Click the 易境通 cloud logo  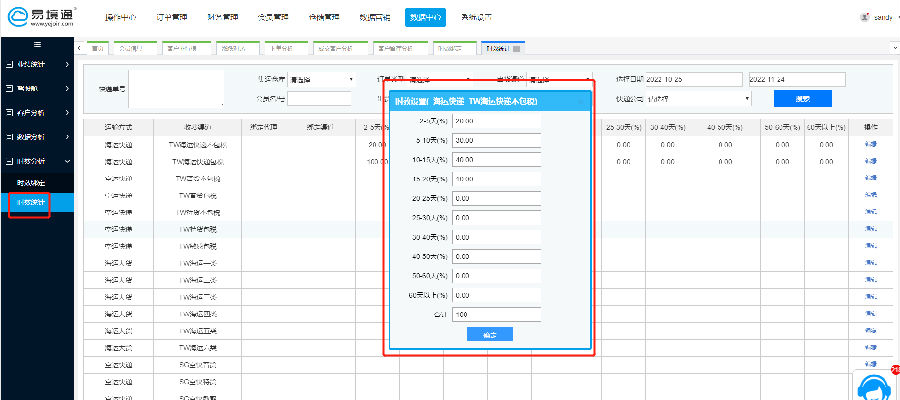tap(42, 15)
